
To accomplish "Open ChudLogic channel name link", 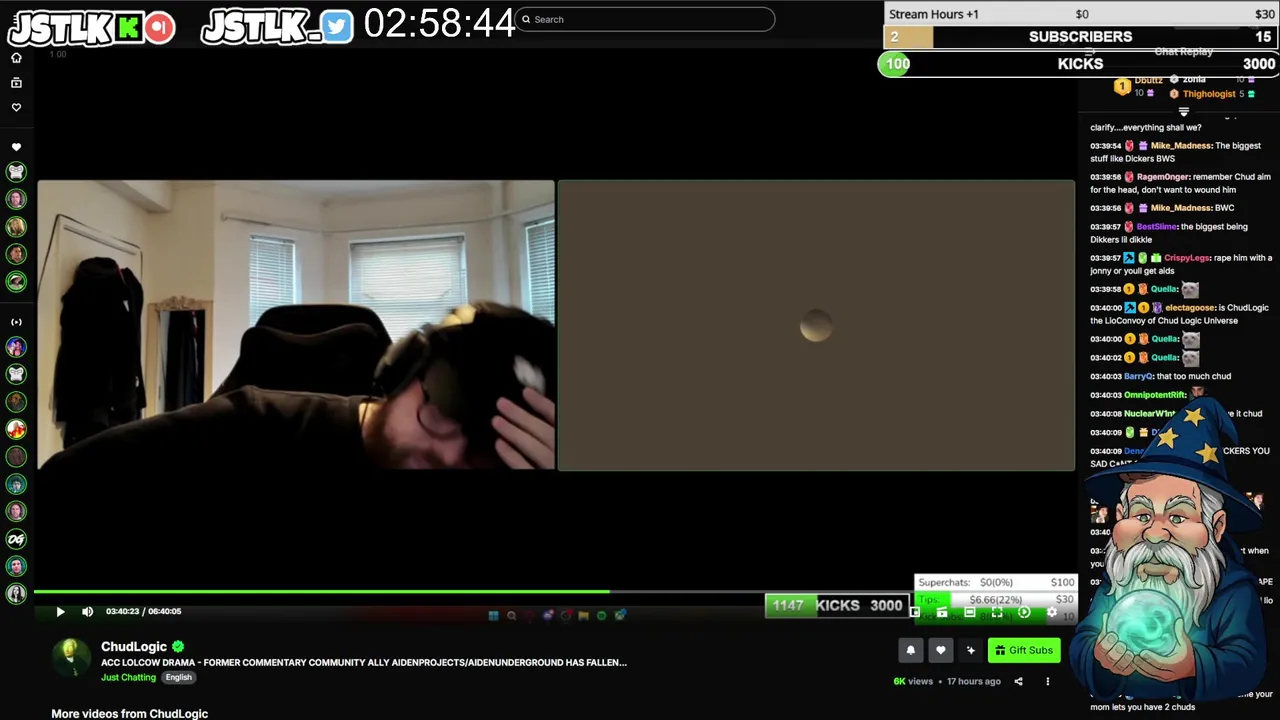I will tap(134, 647).
